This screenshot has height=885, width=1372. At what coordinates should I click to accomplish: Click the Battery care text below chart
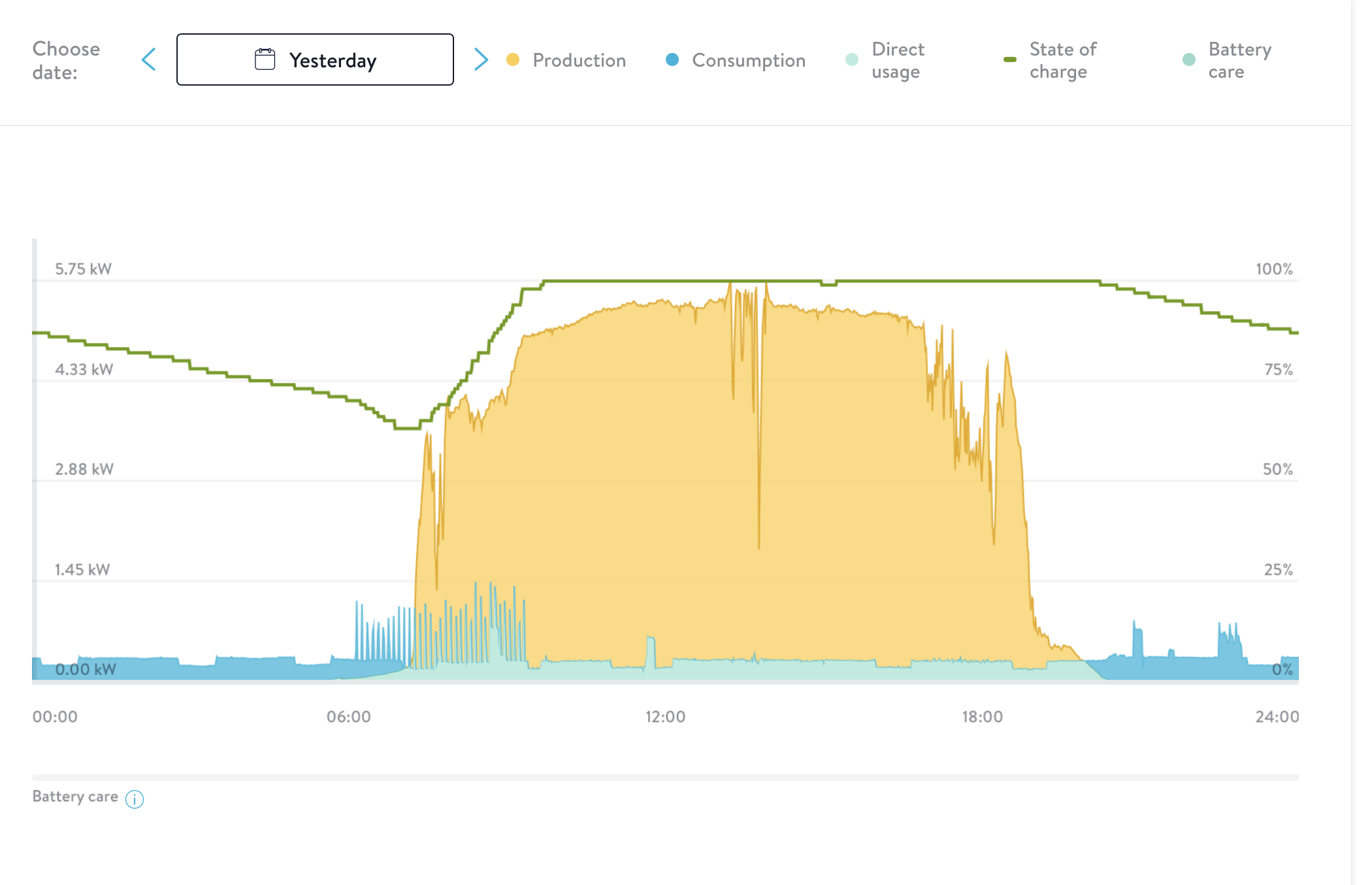pos(75,797)
